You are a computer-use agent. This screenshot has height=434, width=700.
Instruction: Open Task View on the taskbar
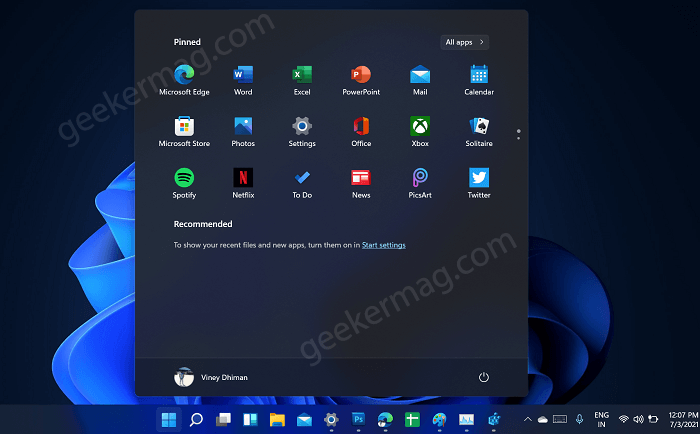(223, 420)
